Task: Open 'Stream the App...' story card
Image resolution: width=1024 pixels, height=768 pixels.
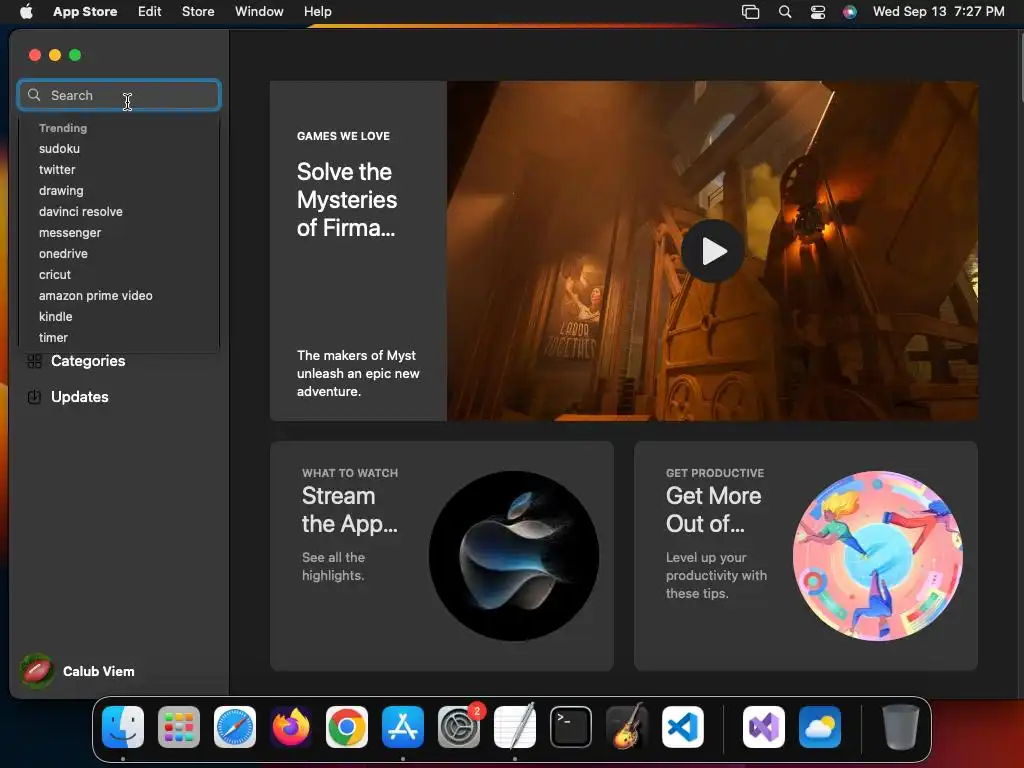Action: (x=441, y=556)
